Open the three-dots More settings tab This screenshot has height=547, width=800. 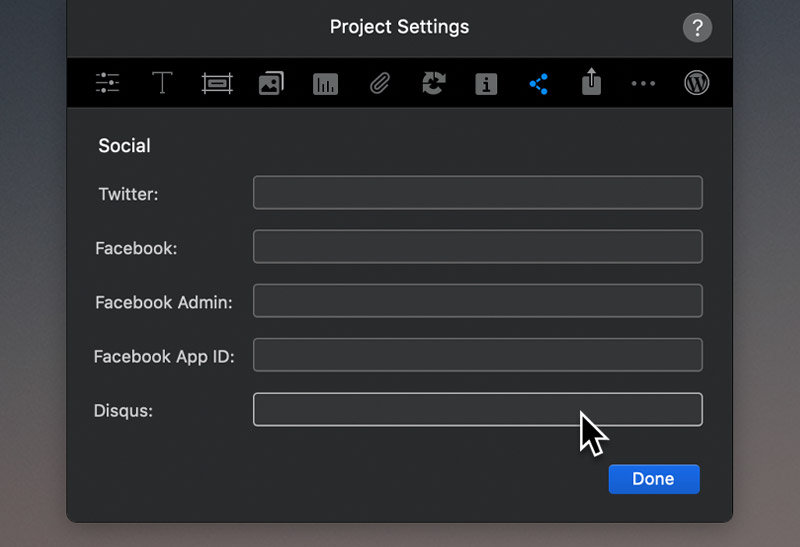pos(643,83)
